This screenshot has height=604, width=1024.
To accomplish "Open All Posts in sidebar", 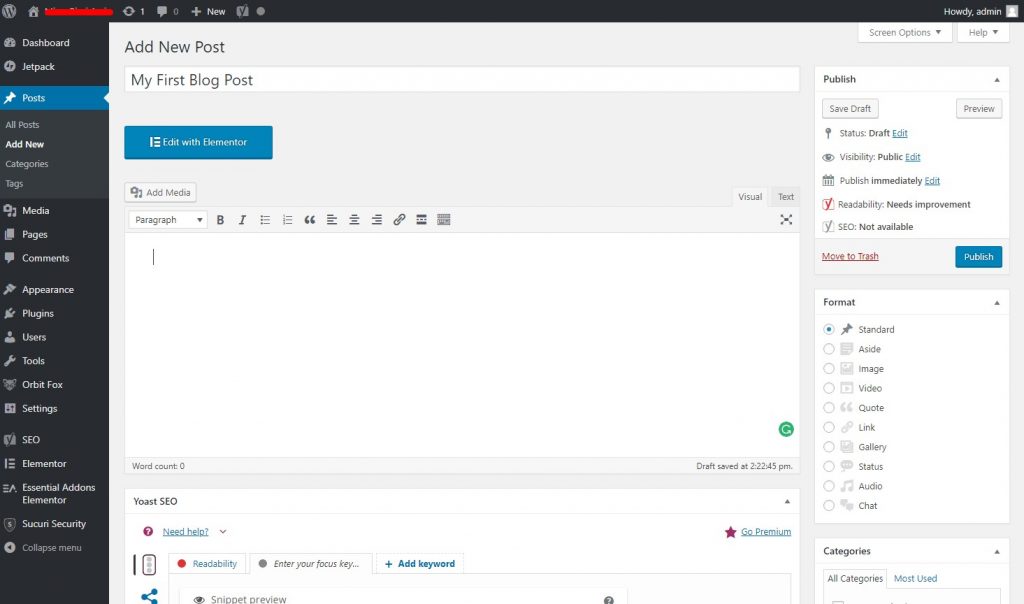I will tap(22, 125).
